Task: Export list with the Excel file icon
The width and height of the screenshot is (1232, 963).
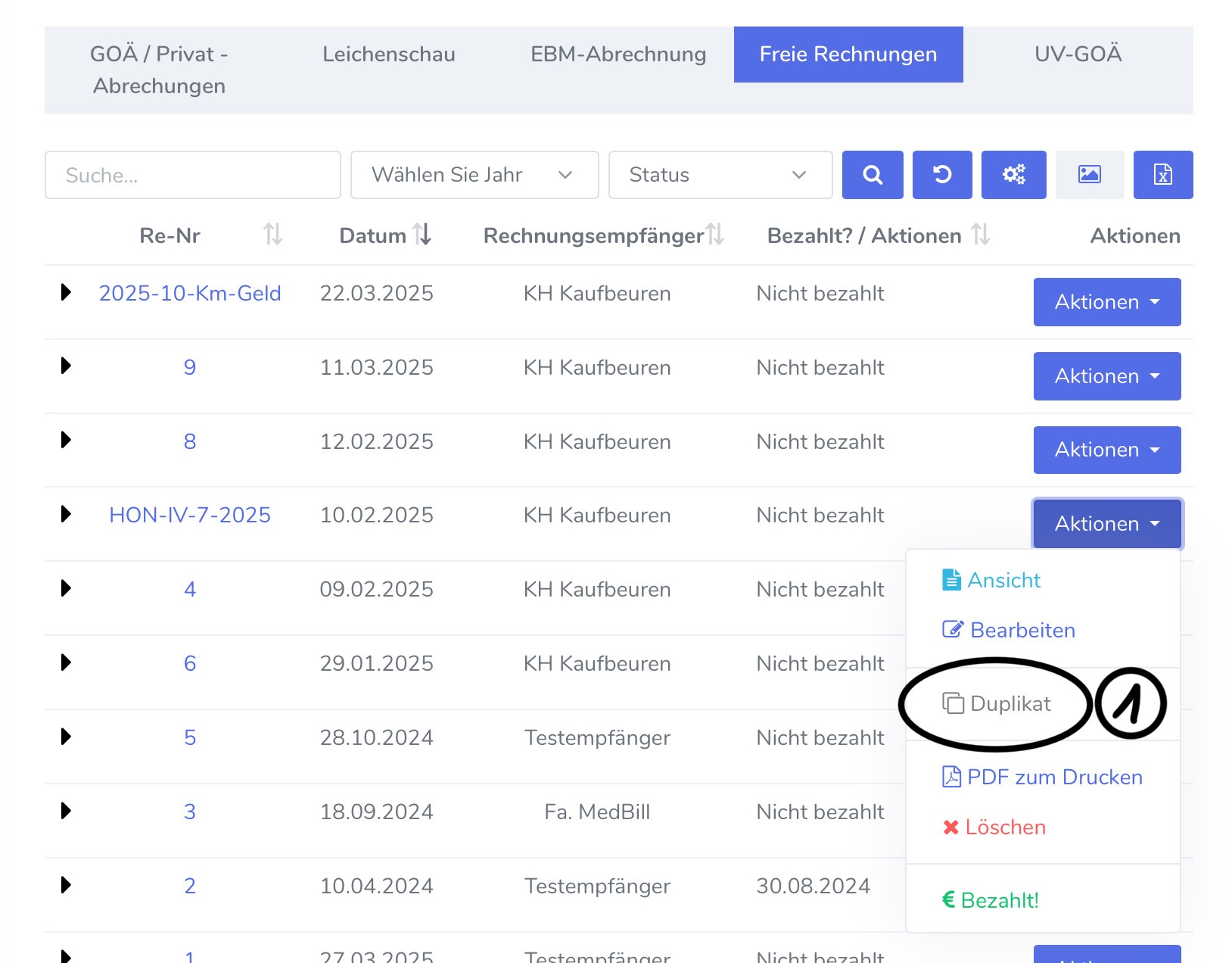Action: coord(1162,175)
